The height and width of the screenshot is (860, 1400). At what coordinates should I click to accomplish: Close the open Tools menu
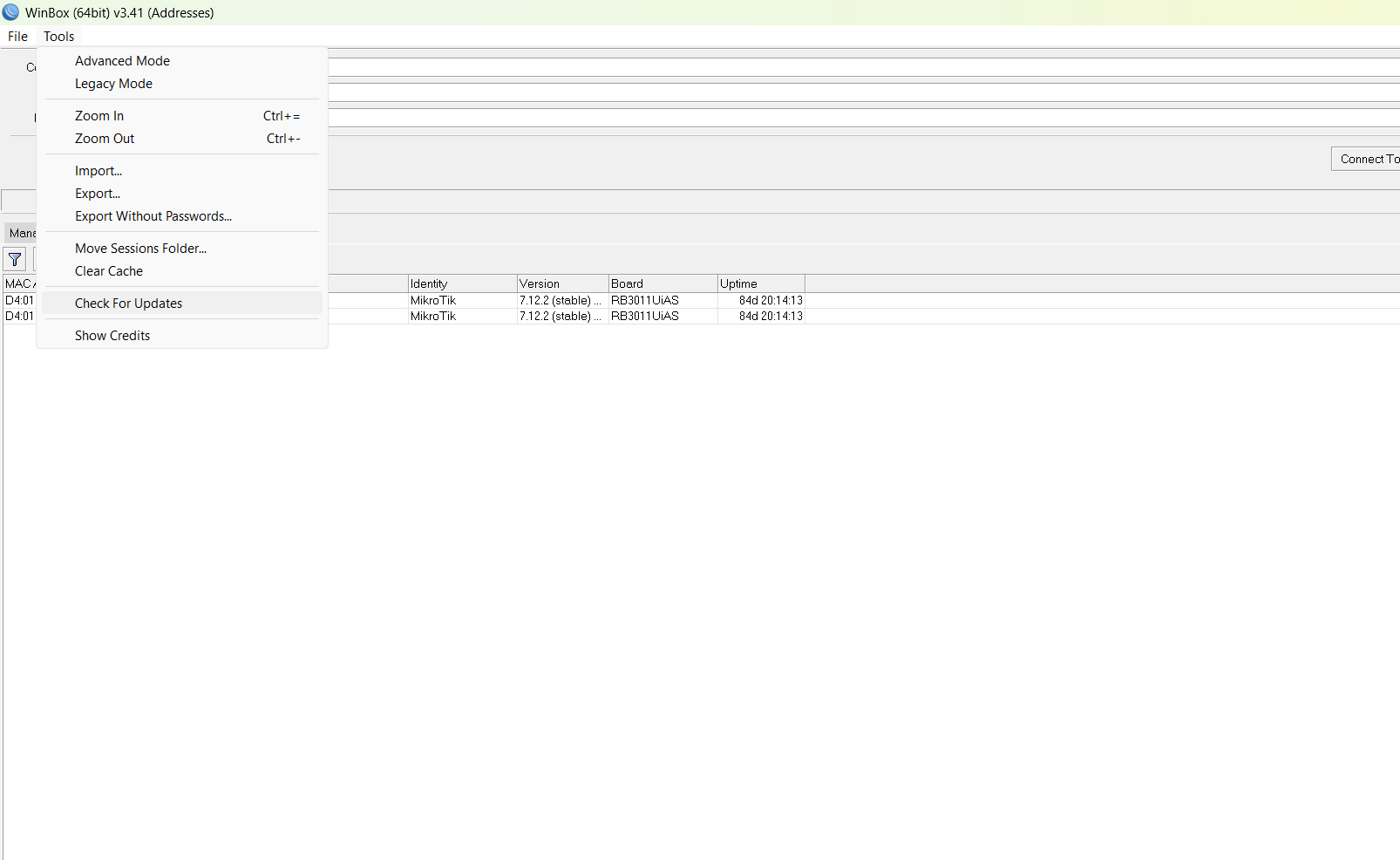(58, 37)
